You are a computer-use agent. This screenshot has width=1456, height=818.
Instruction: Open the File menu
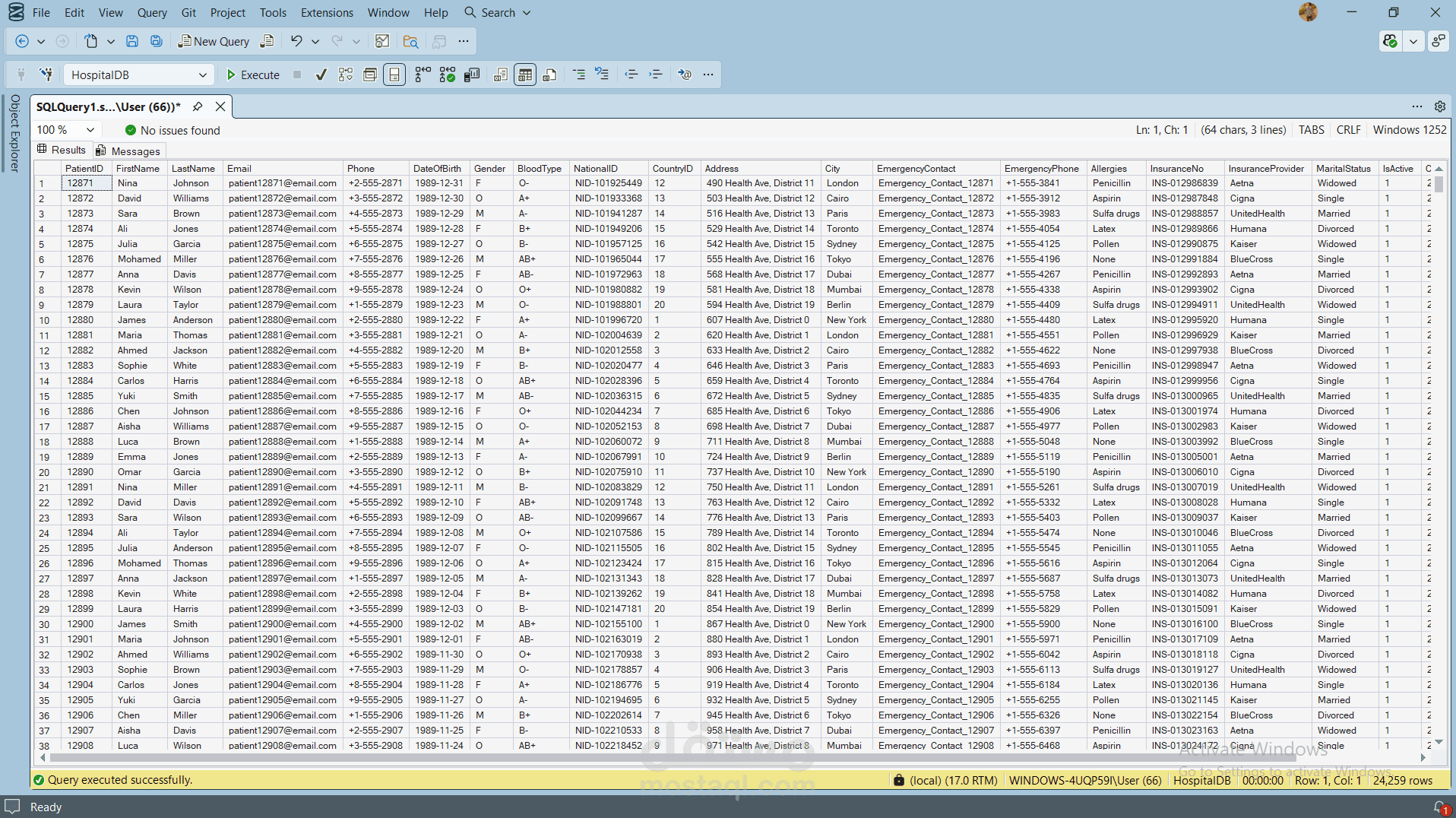[41, 13]
